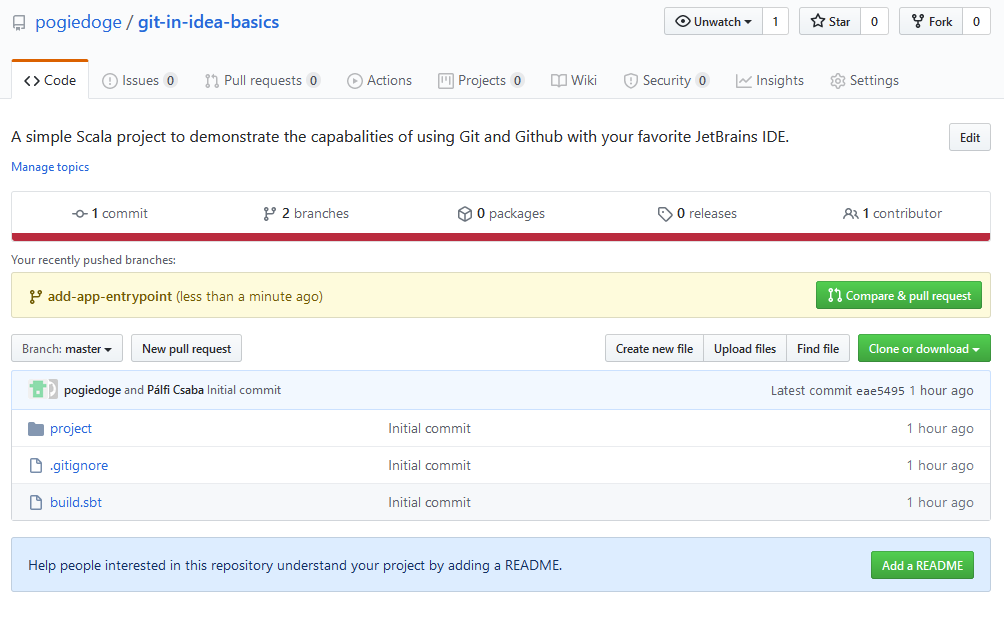The image size is (1004, 627).
Task: Click Initial commit message on .gitignore row
Action: 429,466
